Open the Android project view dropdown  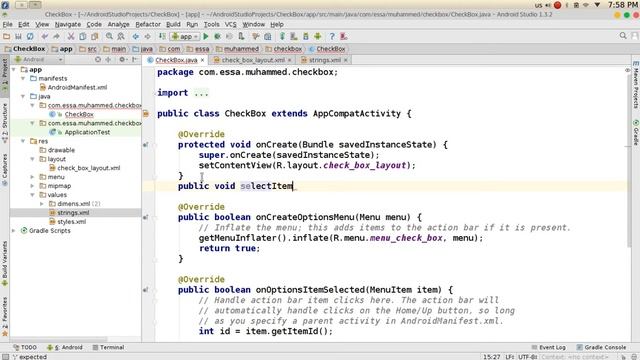pos(39,60)
